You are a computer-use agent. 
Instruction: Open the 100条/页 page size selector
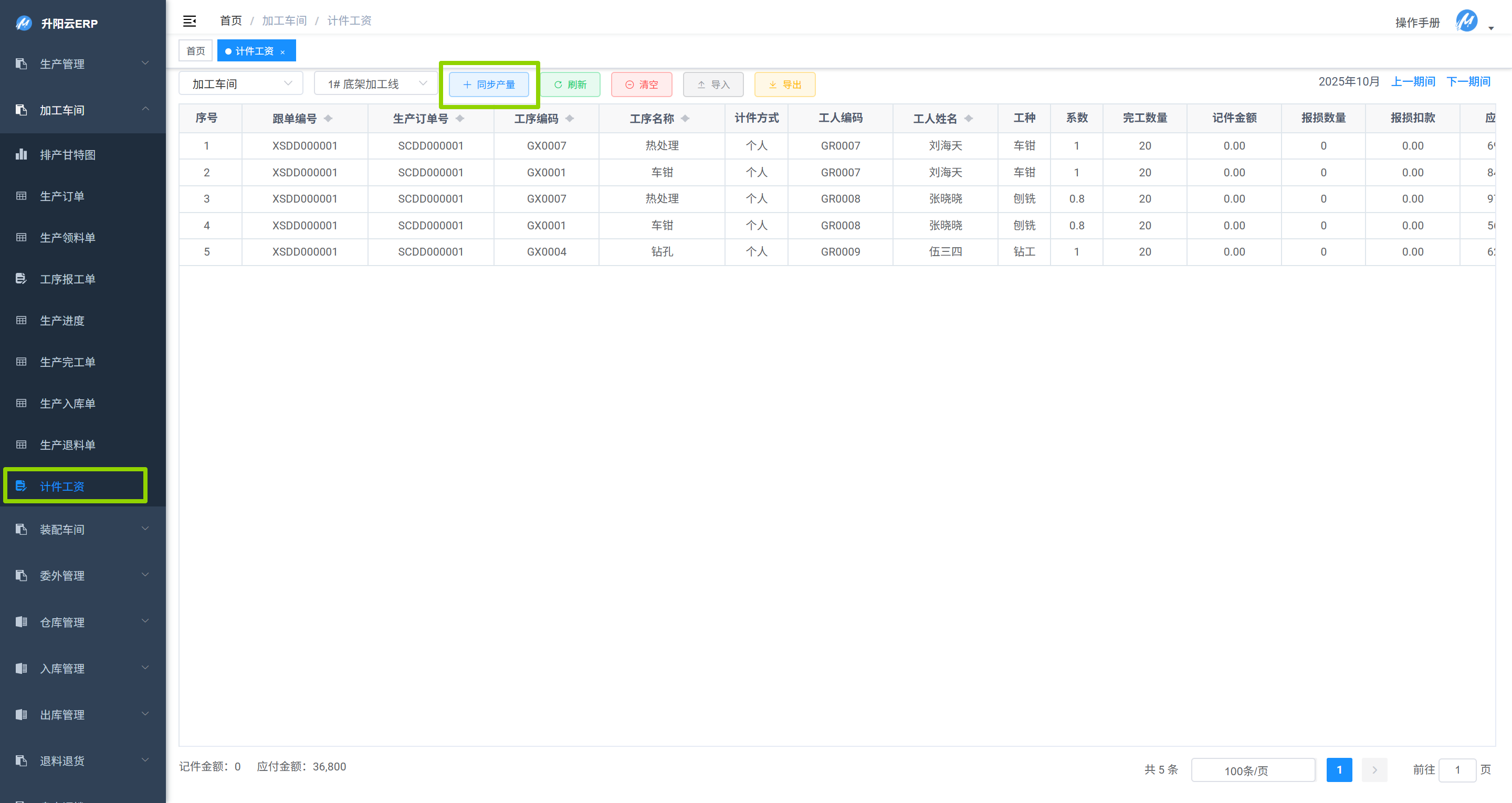(x=1253, y=770)
